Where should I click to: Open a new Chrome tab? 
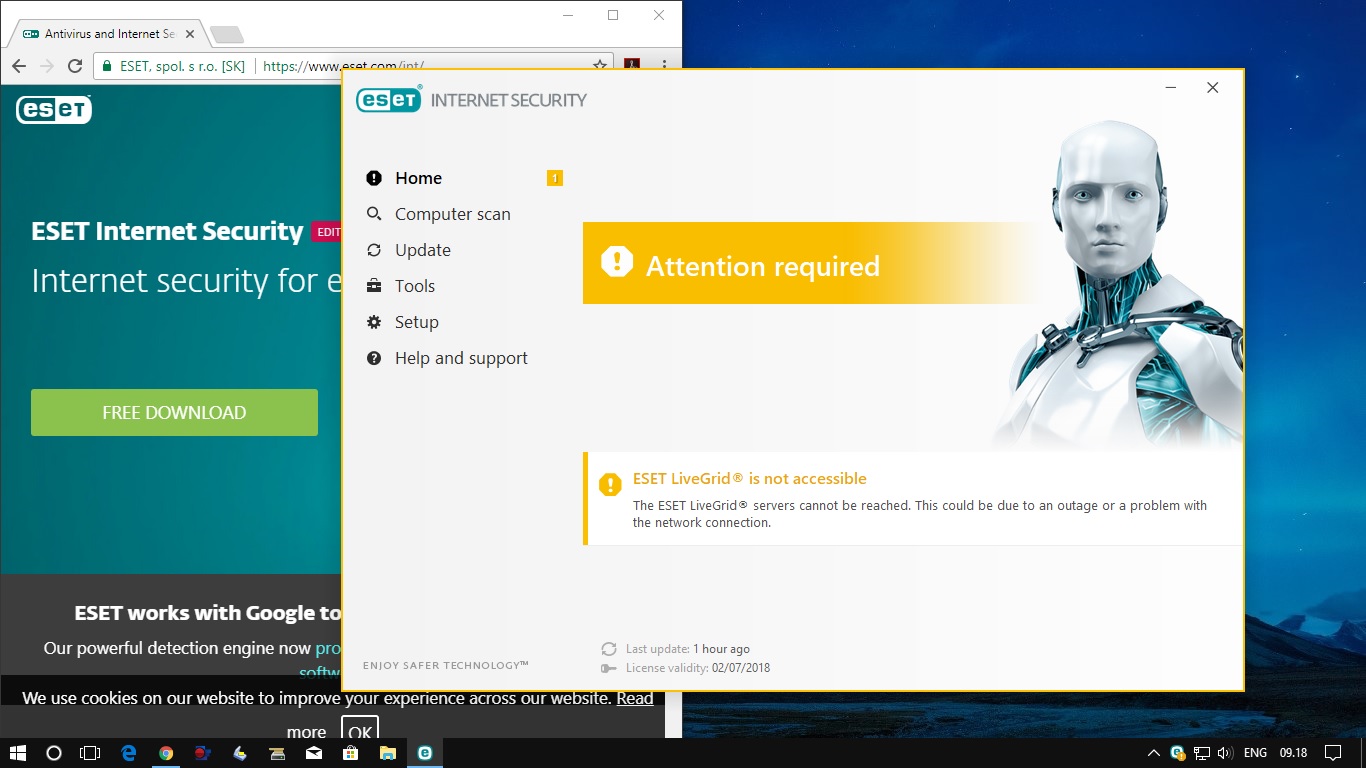point(227,35)
